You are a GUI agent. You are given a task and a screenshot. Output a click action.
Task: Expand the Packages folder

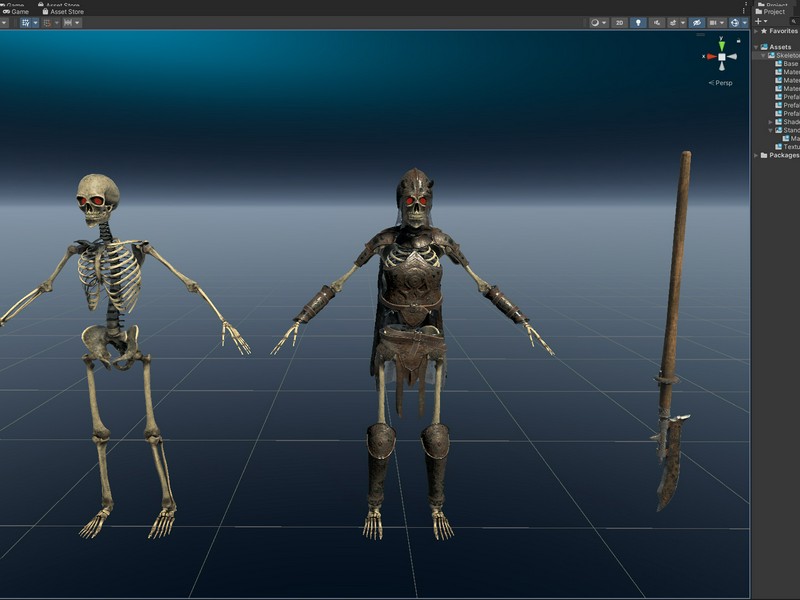(x=756, y=155)
